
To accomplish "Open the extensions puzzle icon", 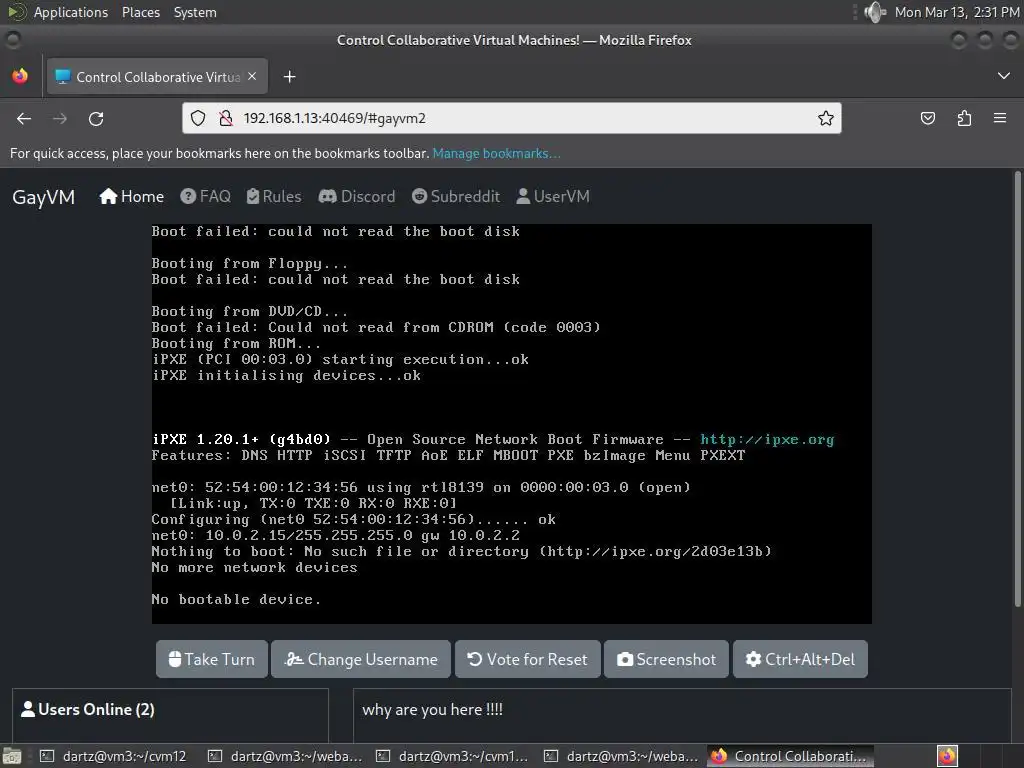I will pos(964,118).
